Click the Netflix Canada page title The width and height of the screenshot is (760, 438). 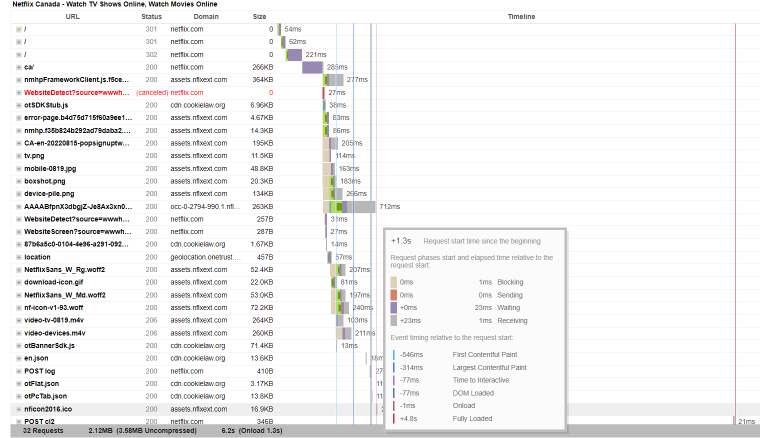115,4
